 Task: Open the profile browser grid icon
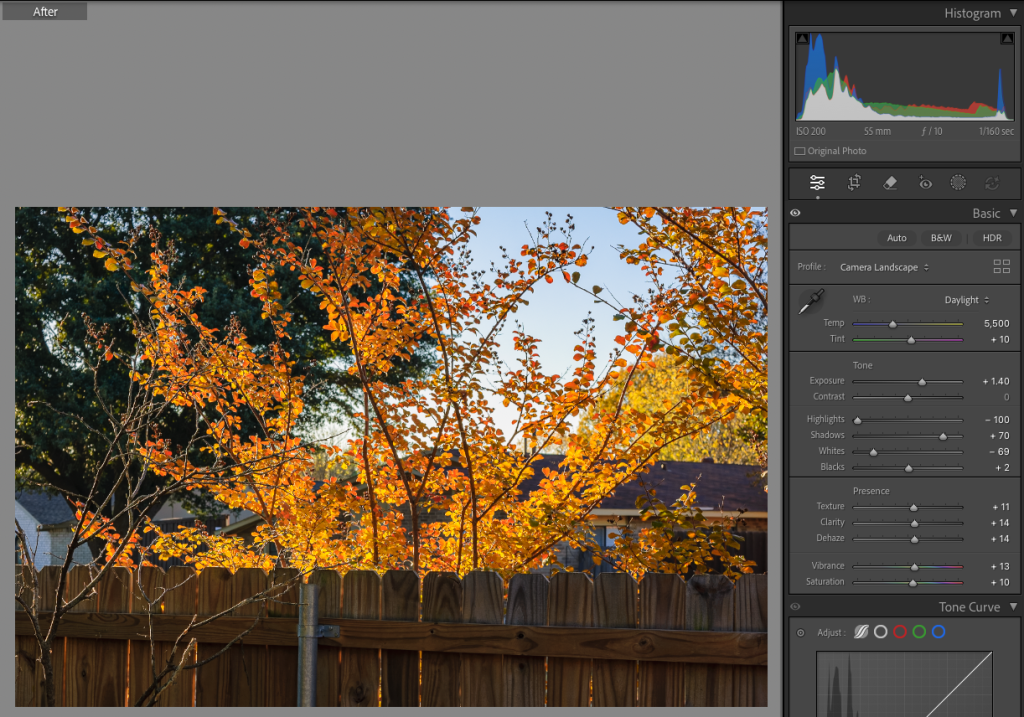(x=1001, y=267)
